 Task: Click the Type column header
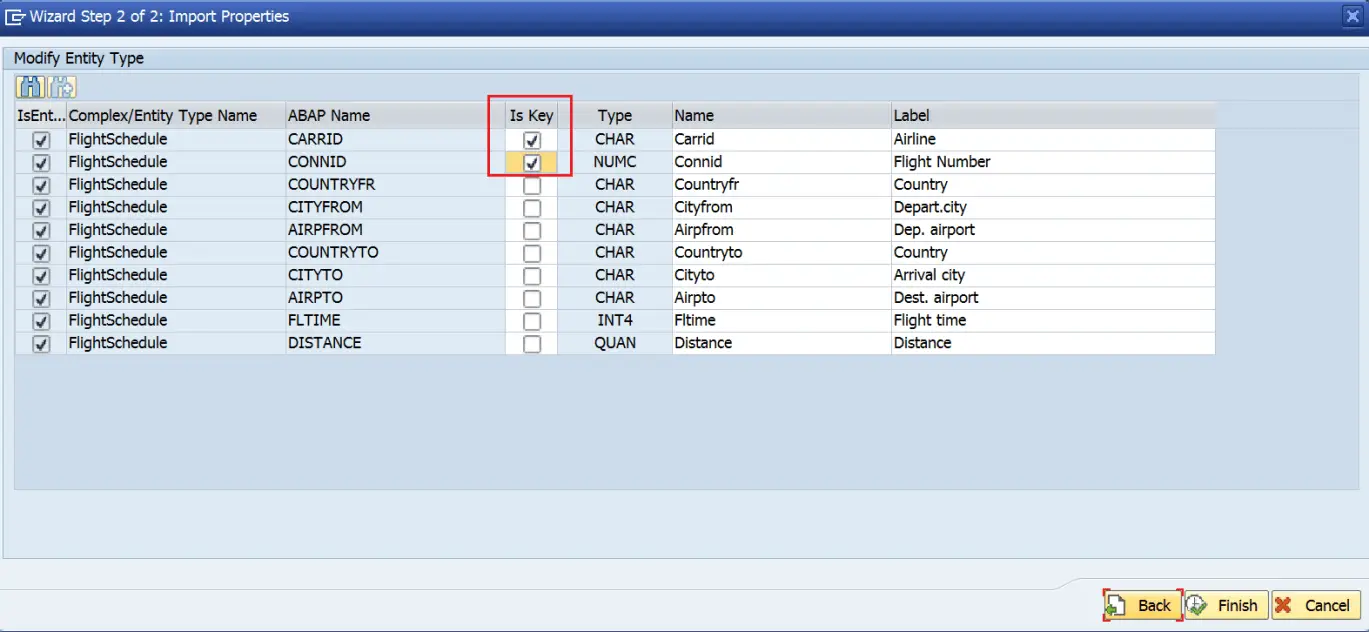[x=614, y=116]
